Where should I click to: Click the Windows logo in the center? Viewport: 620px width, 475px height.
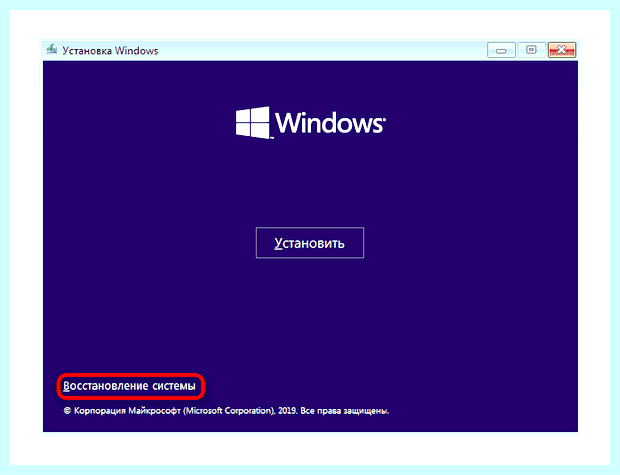pyautogui.click(x=310, y=123)
